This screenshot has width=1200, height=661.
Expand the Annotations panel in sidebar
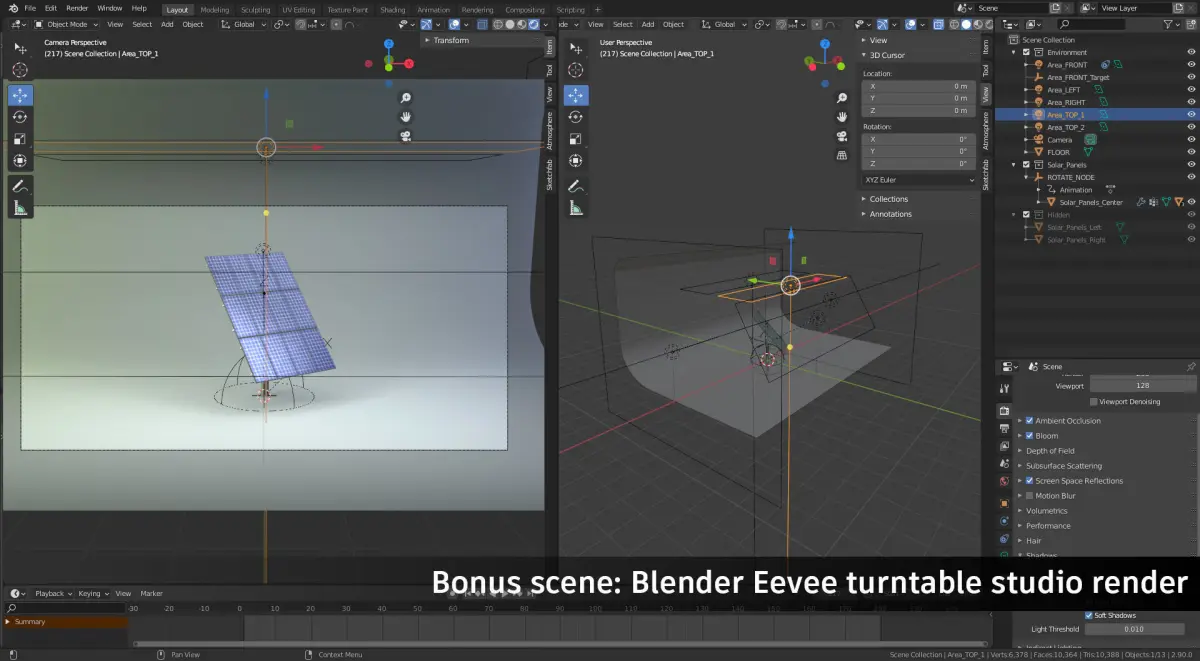pos(890,214)
